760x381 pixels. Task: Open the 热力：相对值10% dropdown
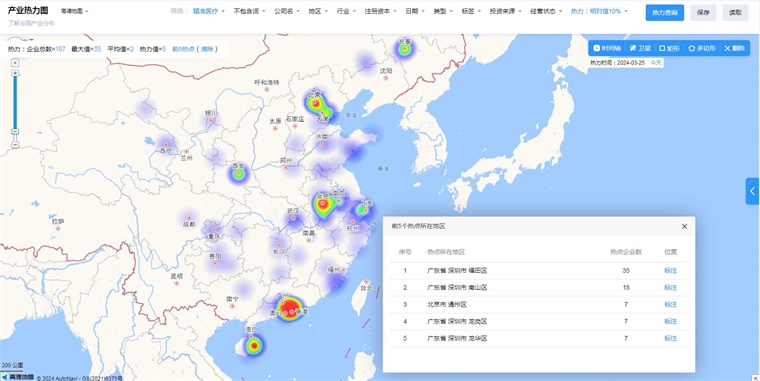pos(599,11)
